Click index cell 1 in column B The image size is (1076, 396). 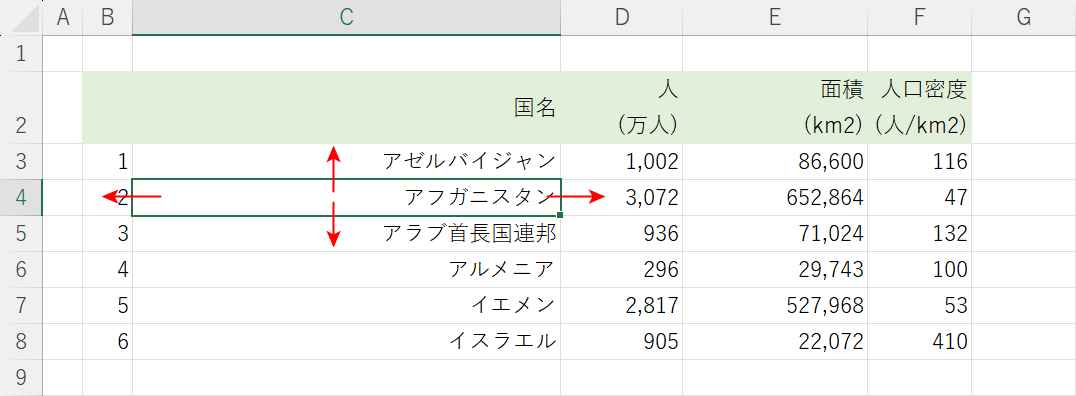point(107,161)
